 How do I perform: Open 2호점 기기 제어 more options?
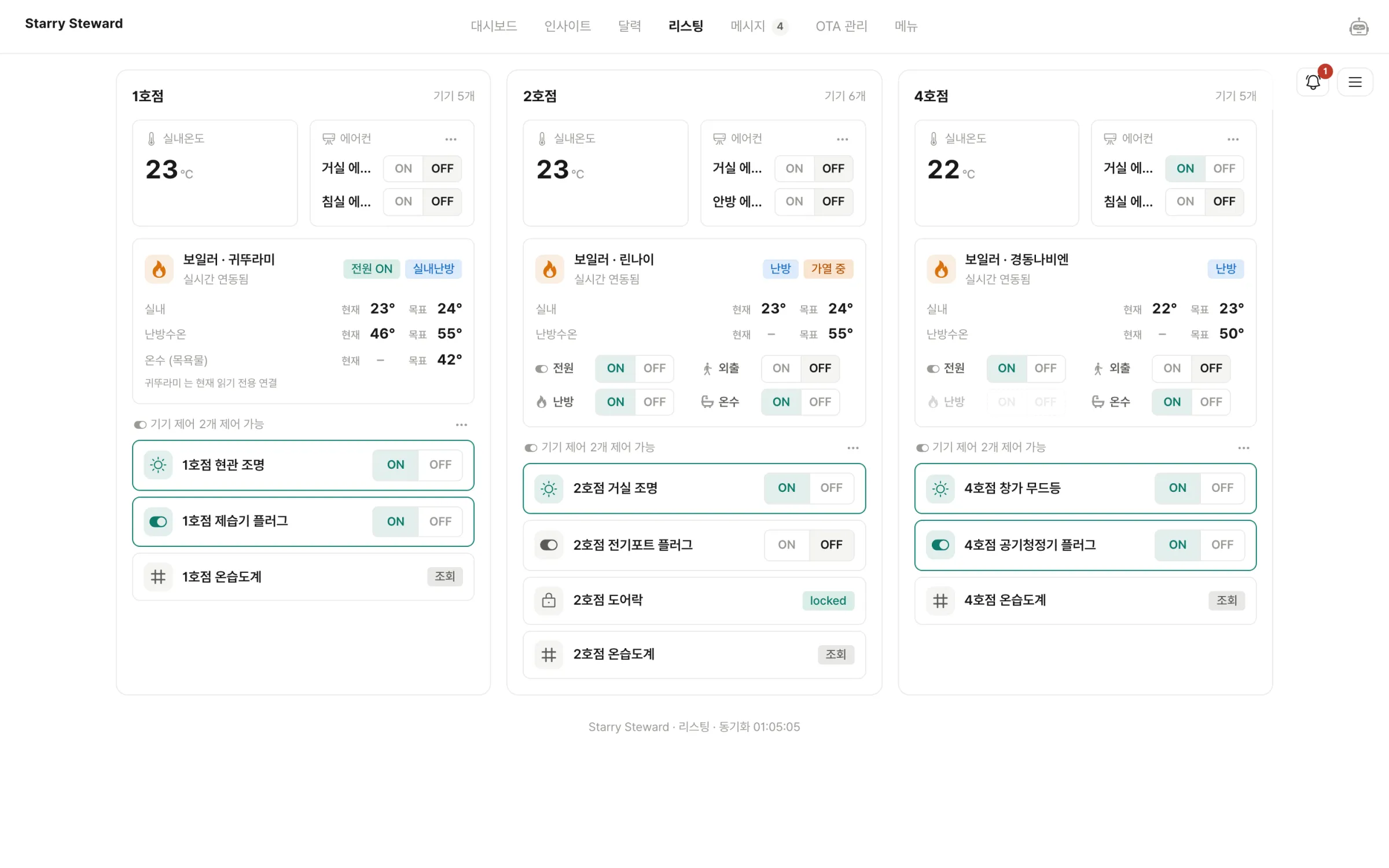pyautogui.click(x=852, y=448)
